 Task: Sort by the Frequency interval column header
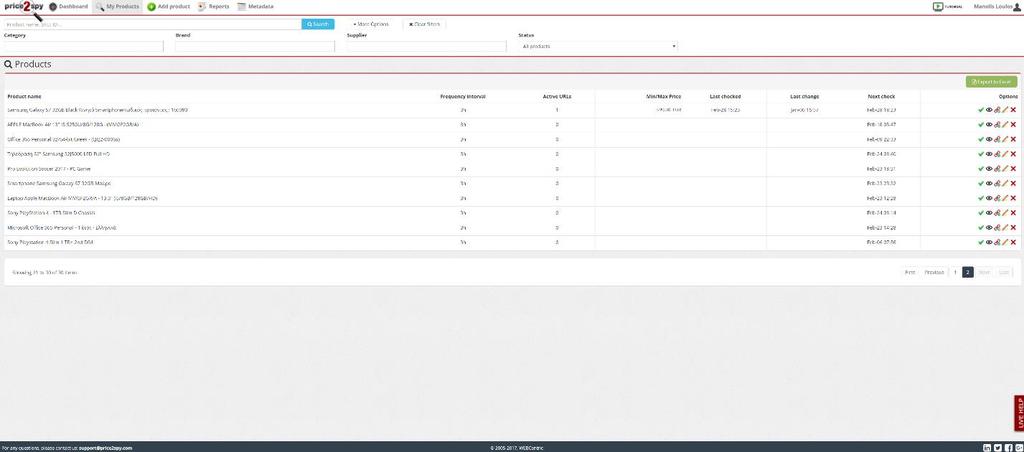(x=462, y=96)
